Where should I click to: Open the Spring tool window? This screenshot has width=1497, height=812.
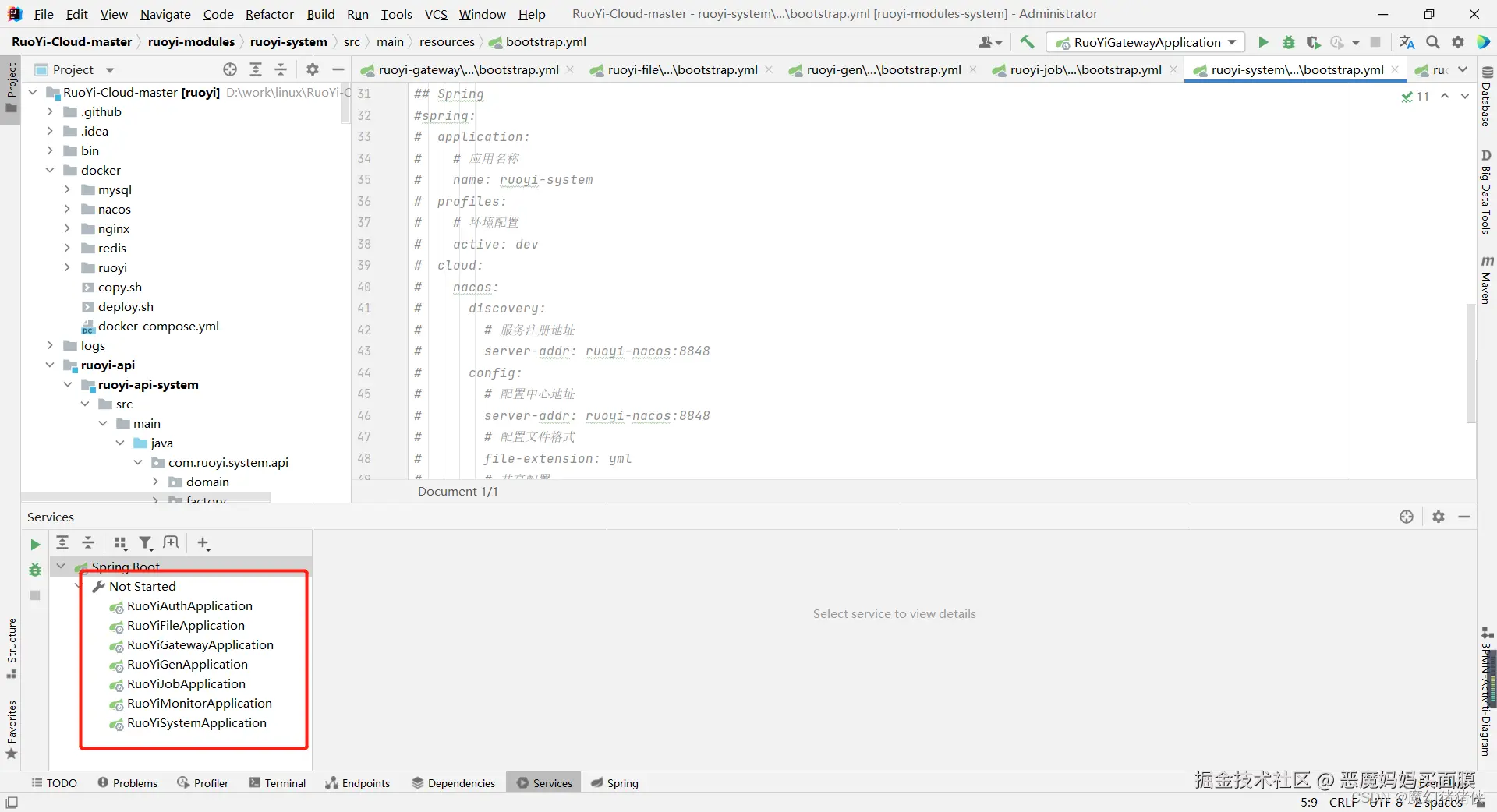click(x=614, y=783)
